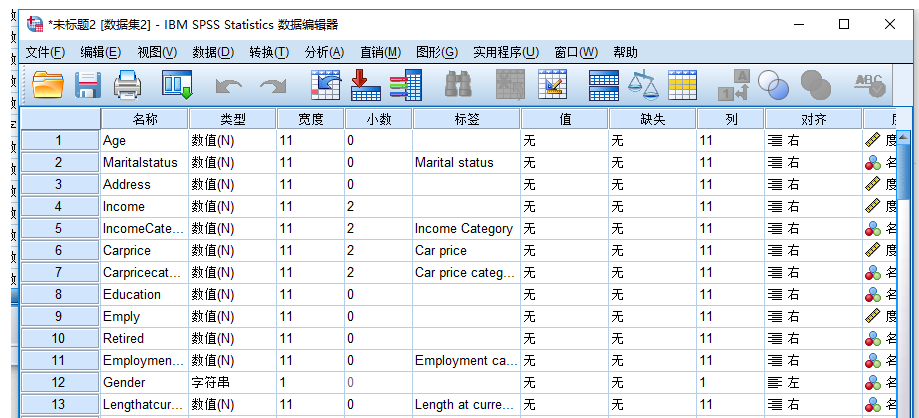Select row number 1 header
The width and height of the screenshot is (919, 418).
click(x=60, y=140)
